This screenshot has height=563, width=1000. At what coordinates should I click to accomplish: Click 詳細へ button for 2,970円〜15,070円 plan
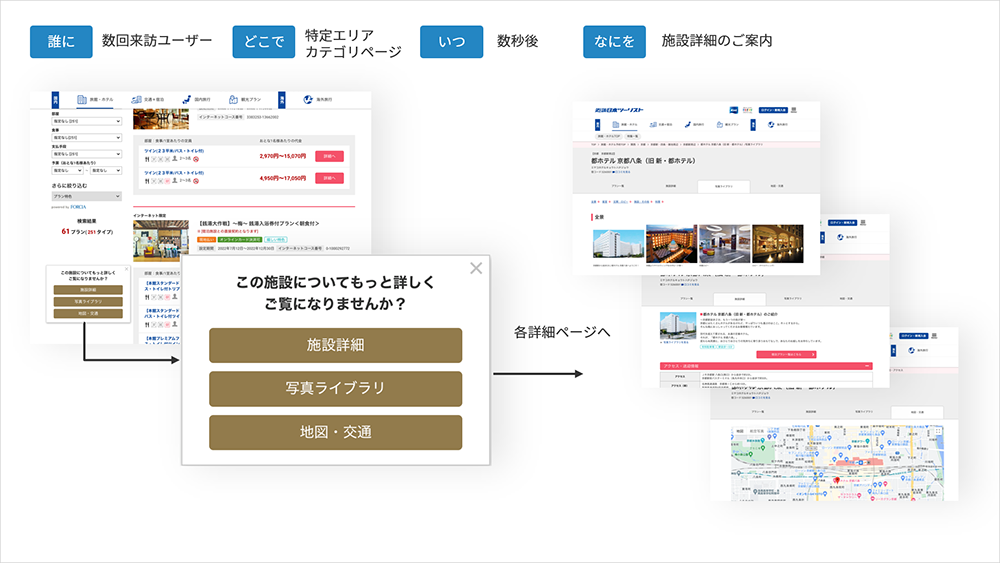(x=330, y=156)
